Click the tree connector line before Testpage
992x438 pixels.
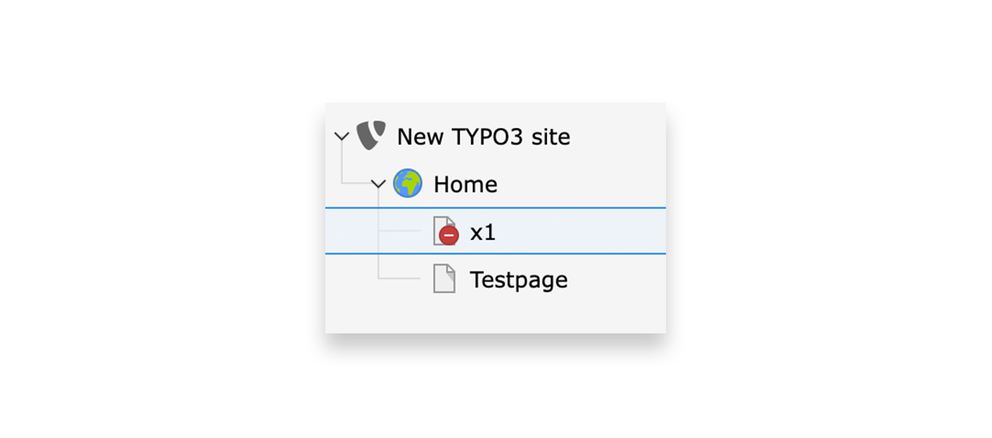point(399,278)
